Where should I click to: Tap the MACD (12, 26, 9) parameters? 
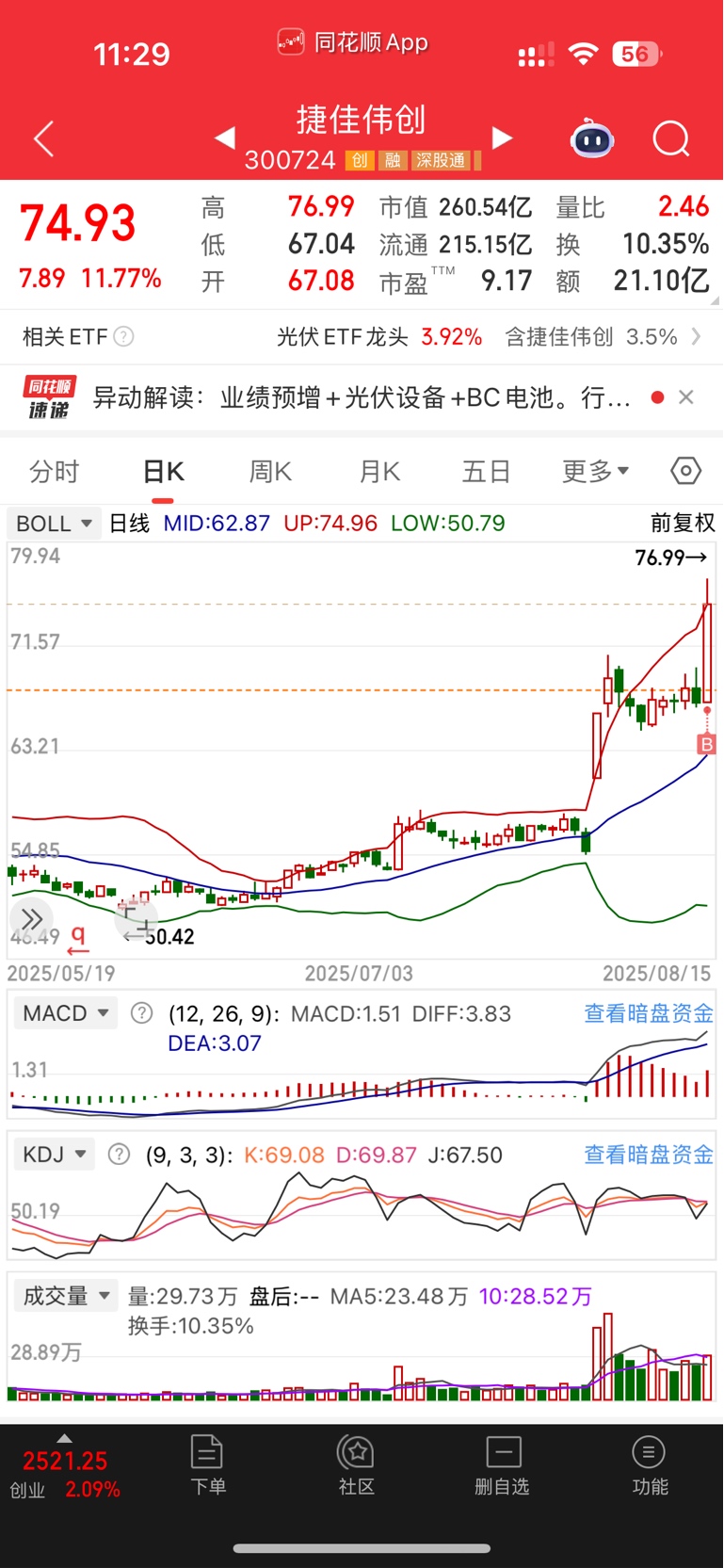tap(224, 1013)
